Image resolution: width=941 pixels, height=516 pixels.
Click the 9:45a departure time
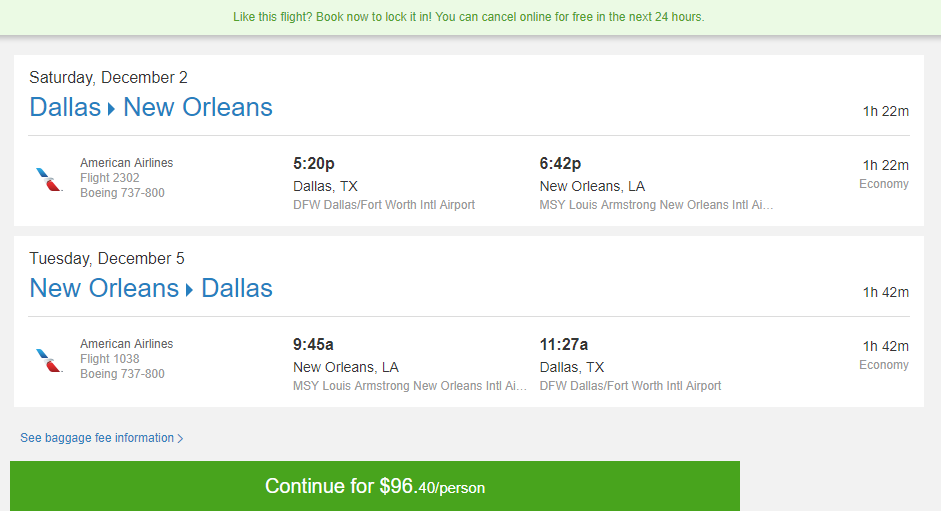[x=313, y=344]
